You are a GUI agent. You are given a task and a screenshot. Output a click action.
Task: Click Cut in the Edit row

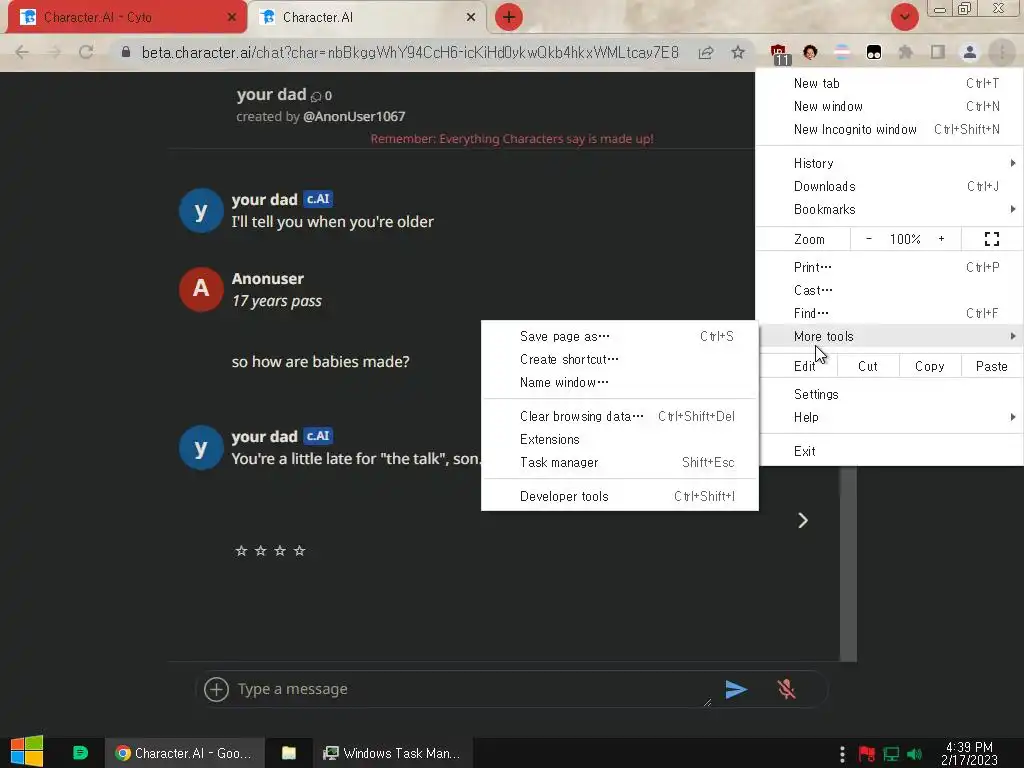[x=868, y=366]
